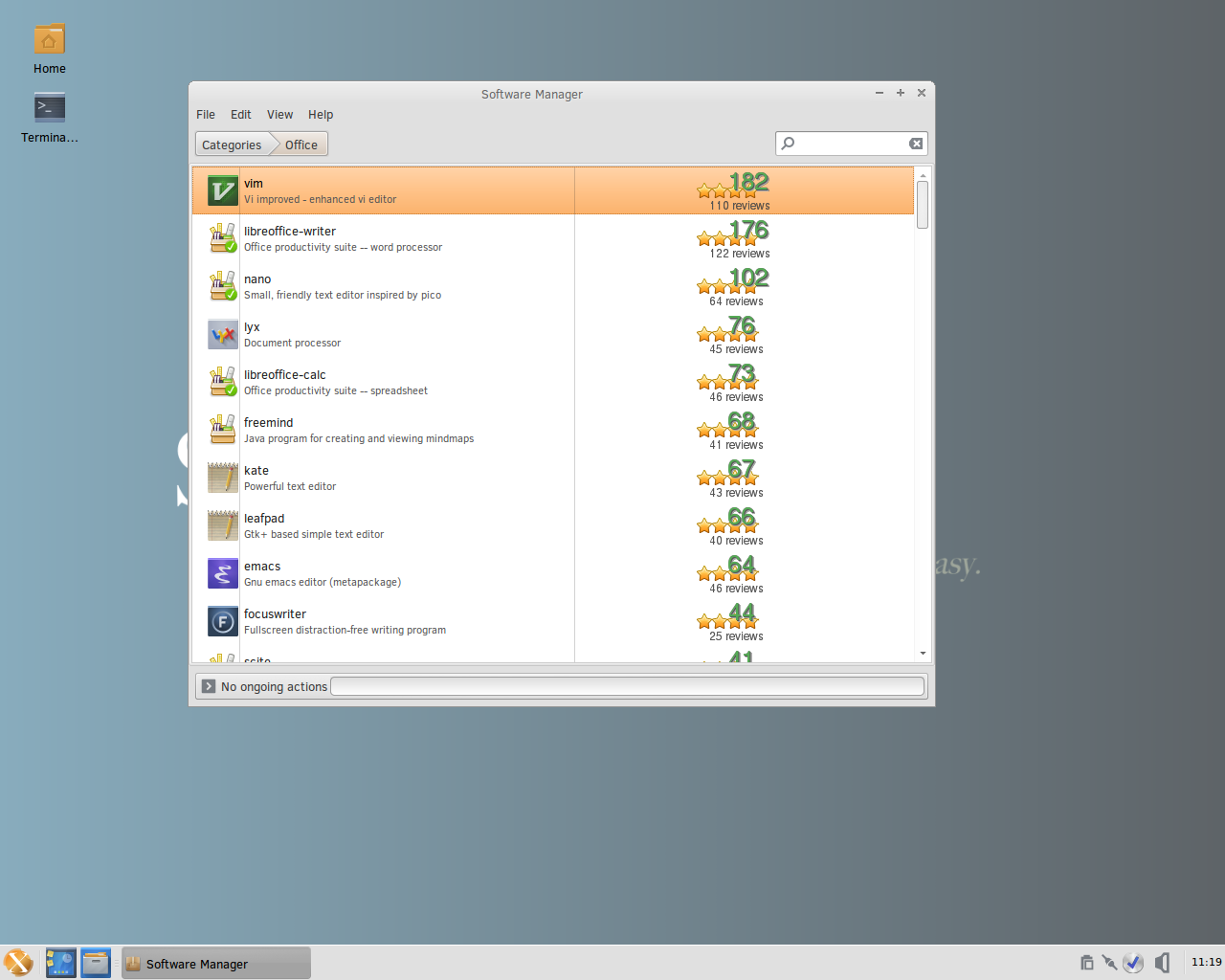This screenshot has width=1225, height=980.
Task: Click the list scrollbar down arrow
Action: tap(923, 653)
